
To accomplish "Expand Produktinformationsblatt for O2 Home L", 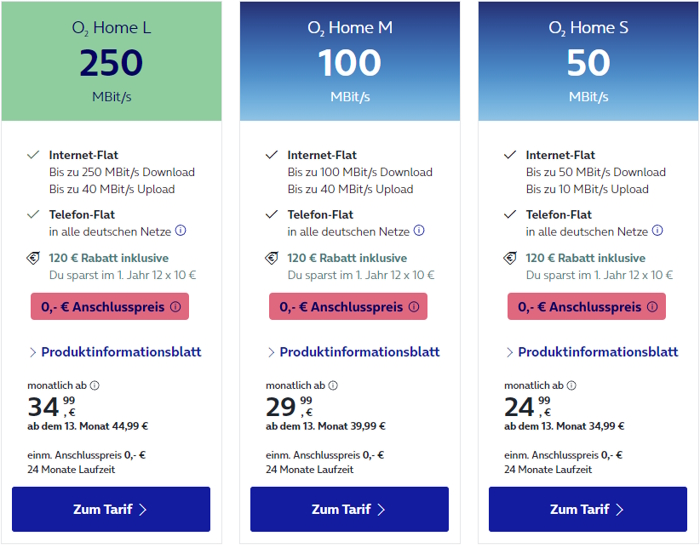I will pyautogui.click(x=115, y=352).
